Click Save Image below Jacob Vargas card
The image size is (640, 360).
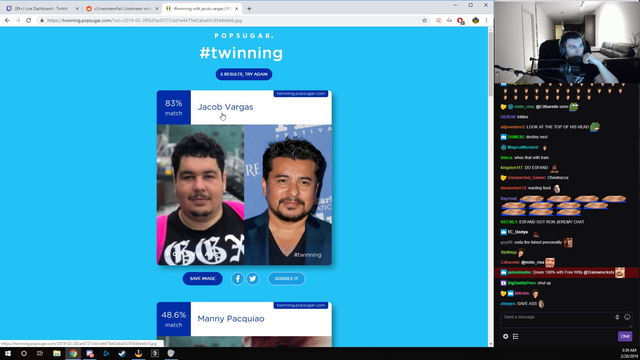pyautogui.click(x=202, y=279)
